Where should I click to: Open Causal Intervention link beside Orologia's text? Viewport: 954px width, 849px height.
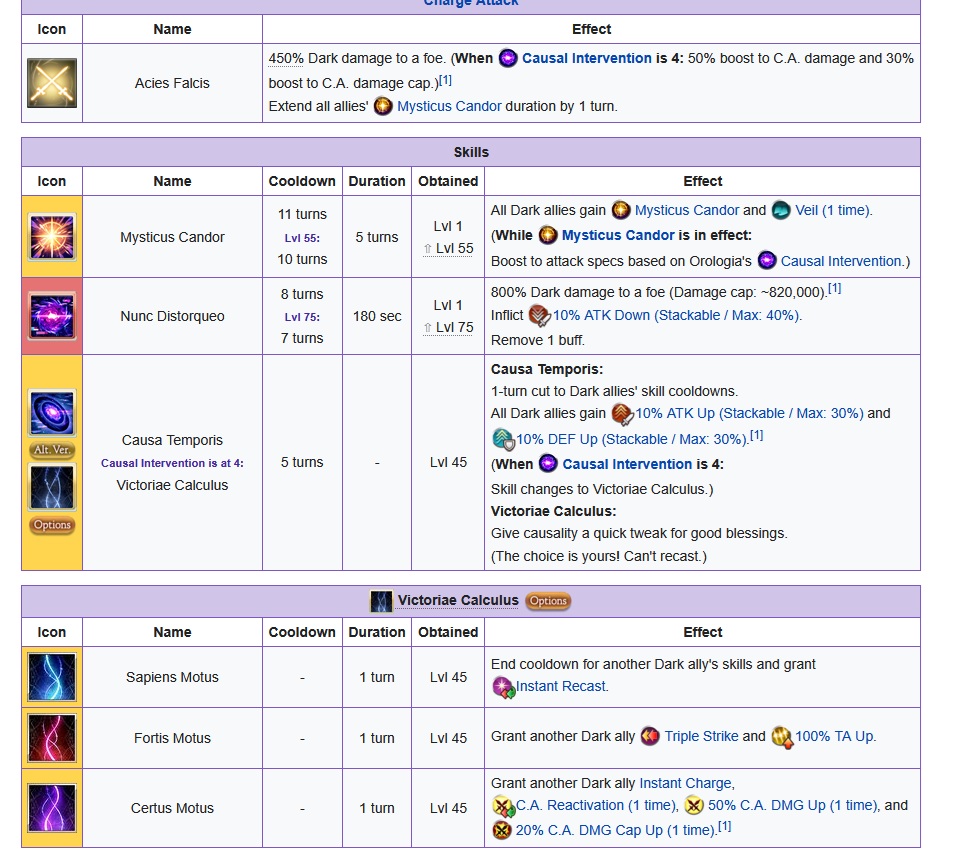[x=843, y=261]
